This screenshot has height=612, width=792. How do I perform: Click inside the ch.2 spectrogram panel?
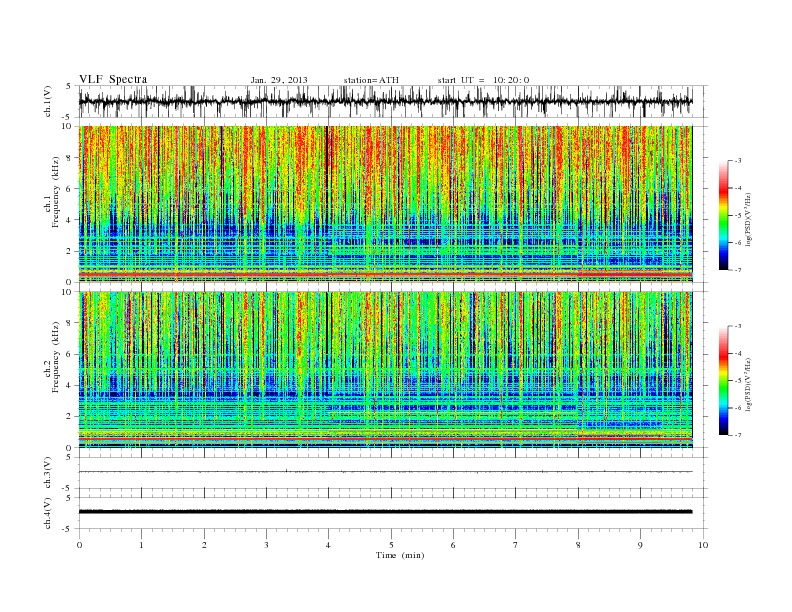(385, 369)
